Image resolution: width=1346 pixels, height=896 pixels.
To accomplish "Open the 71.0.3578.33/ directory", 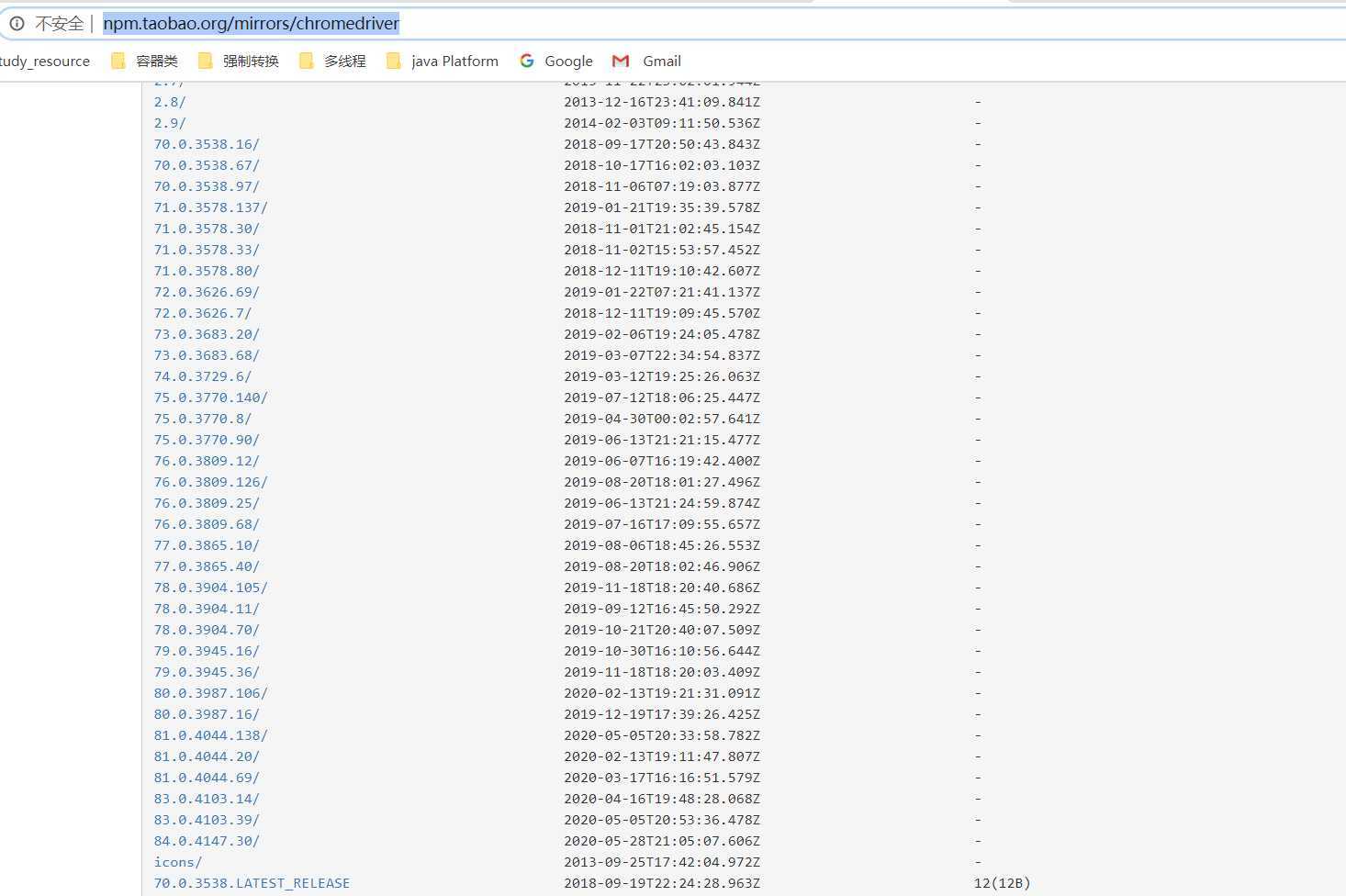I will click(207, 250).
